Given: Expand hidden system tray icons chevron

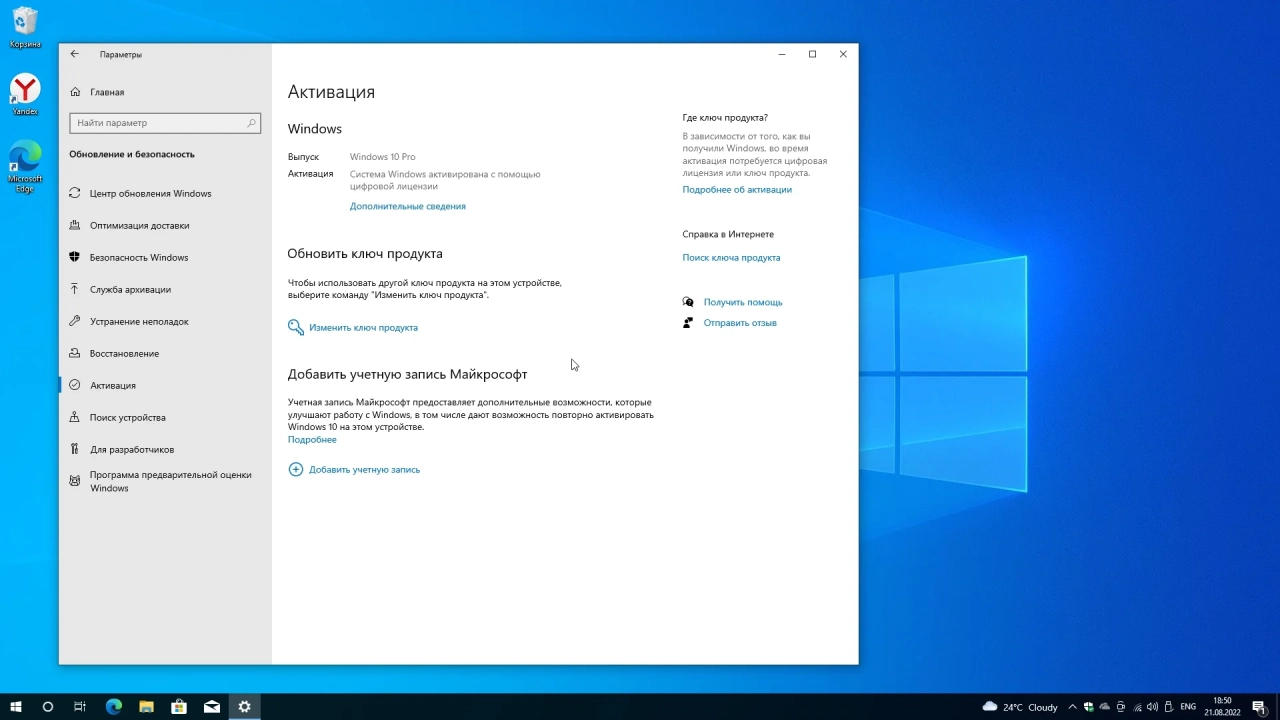Looking at the screenshot, I should coord(1073,707).
